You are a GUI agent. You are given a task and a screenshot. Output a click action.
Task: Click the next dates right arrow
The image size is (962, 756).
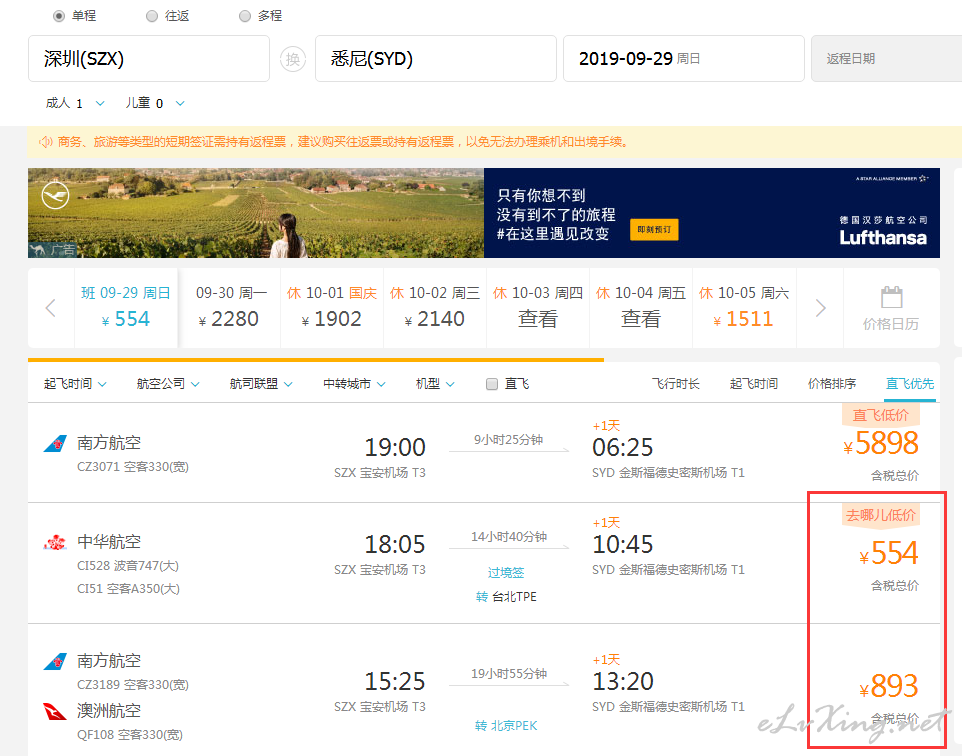tap(820, 307)
